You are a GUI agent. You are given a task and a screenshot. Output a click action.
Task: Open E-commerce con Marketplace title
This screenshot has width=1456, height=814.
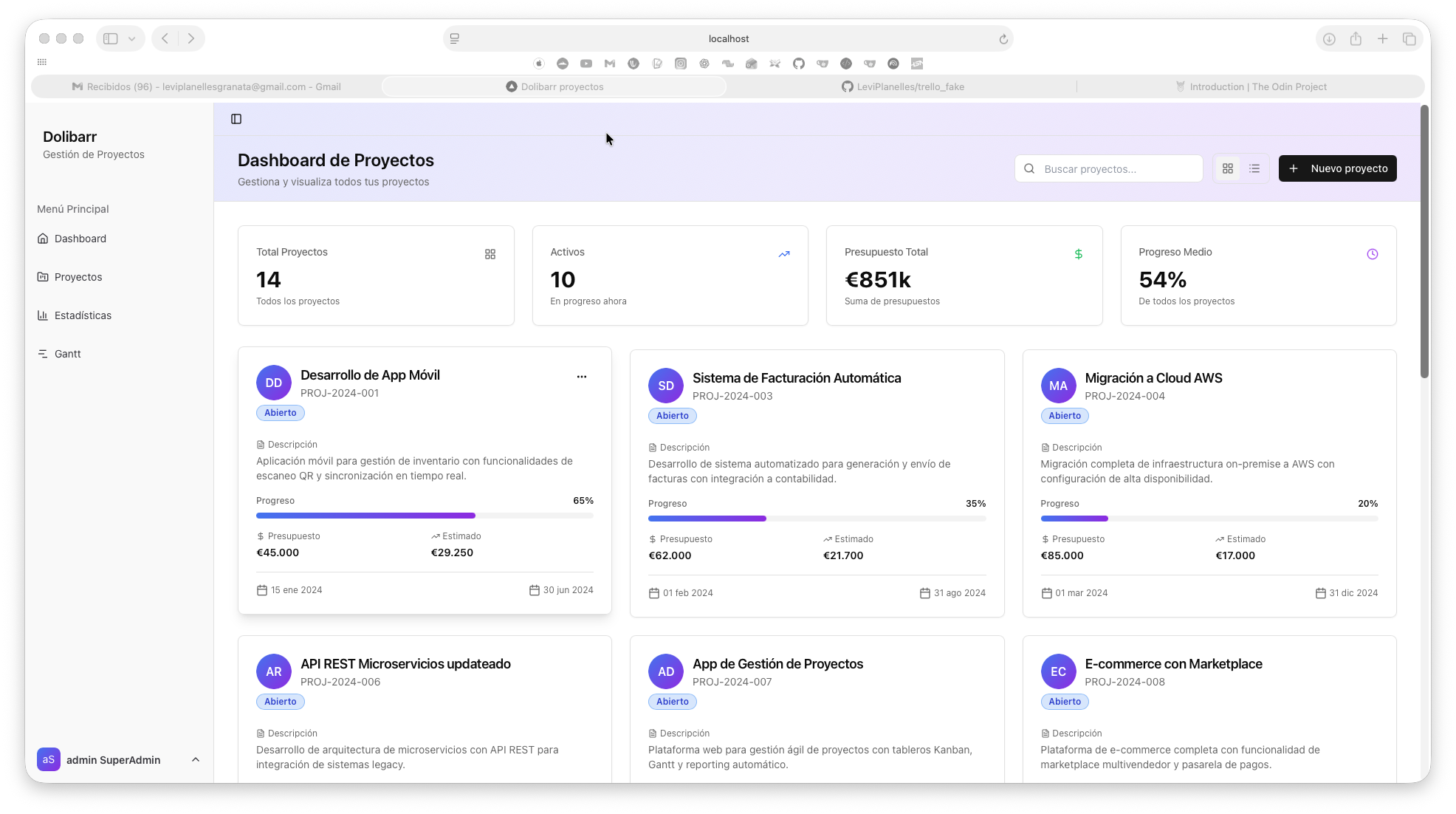(1173, 663)
